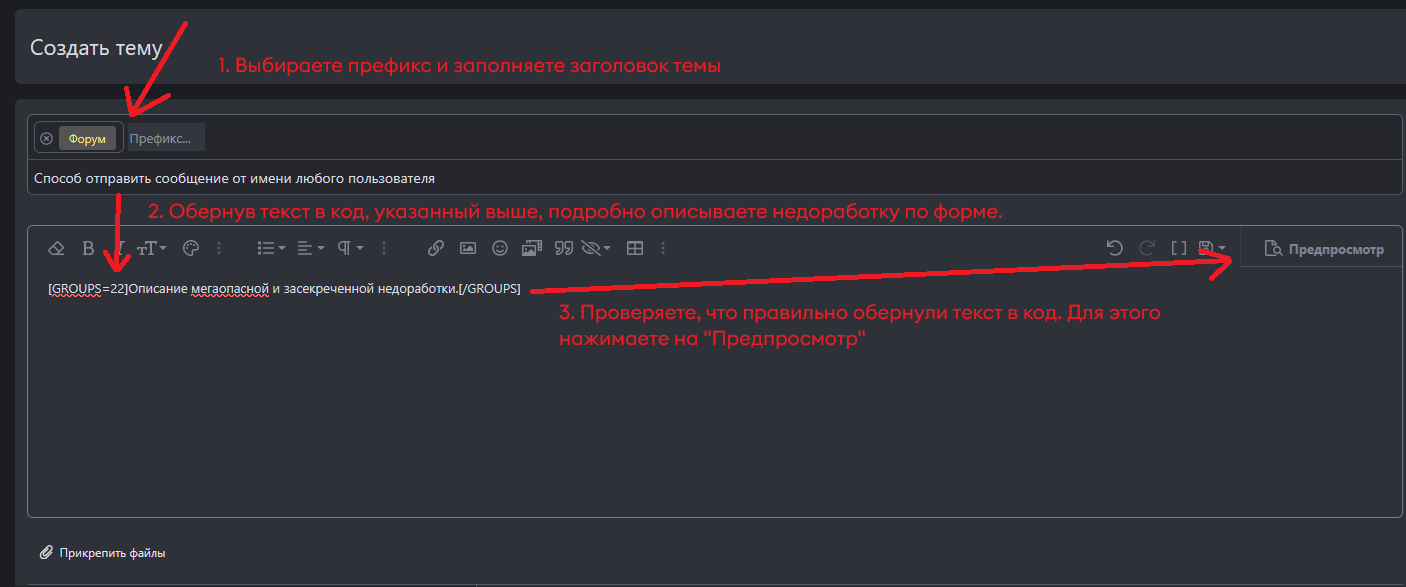The width and height of the screenshot is (1406, 587).
Task: Click the Предпросмотр button
Action: (1322, 247)
